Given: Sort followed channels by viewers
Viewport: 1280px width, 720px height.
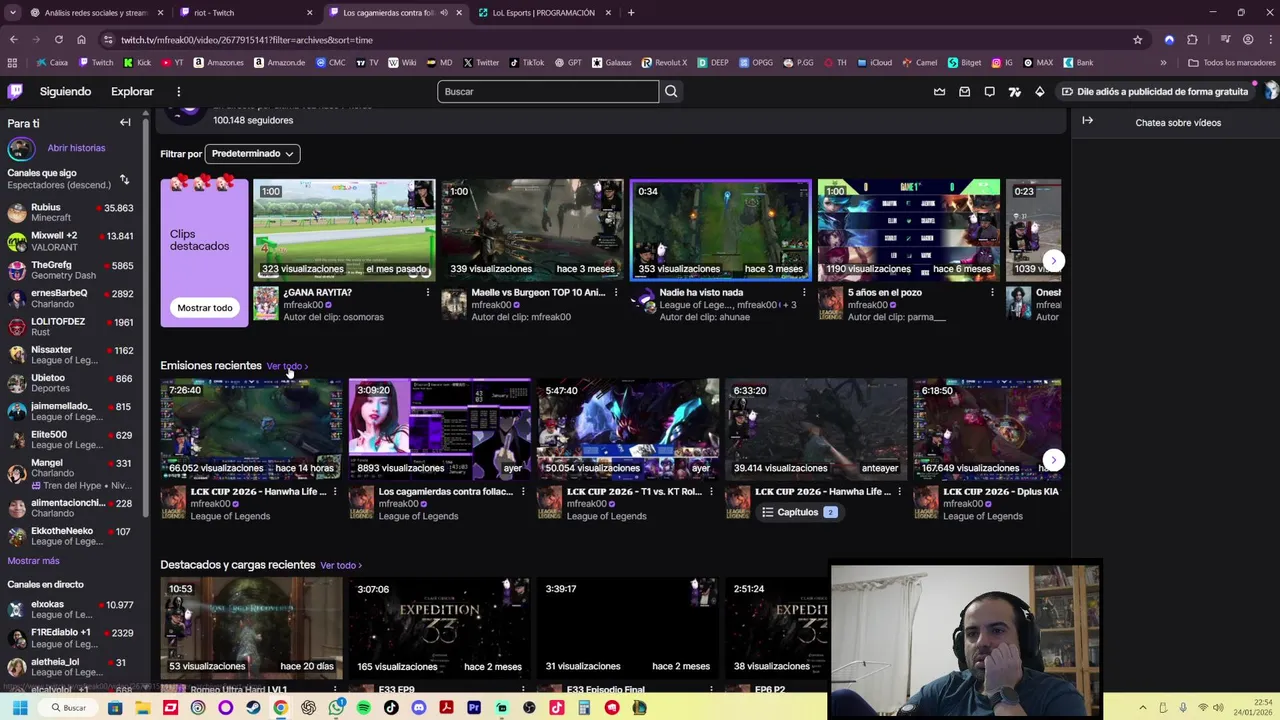Looking at the screenshot, I should [x=124, y=180].
